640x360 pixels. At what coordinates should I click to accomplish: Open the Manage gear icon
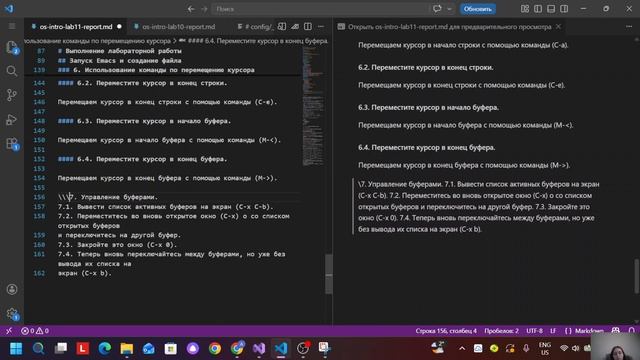[x=12, y=313]
